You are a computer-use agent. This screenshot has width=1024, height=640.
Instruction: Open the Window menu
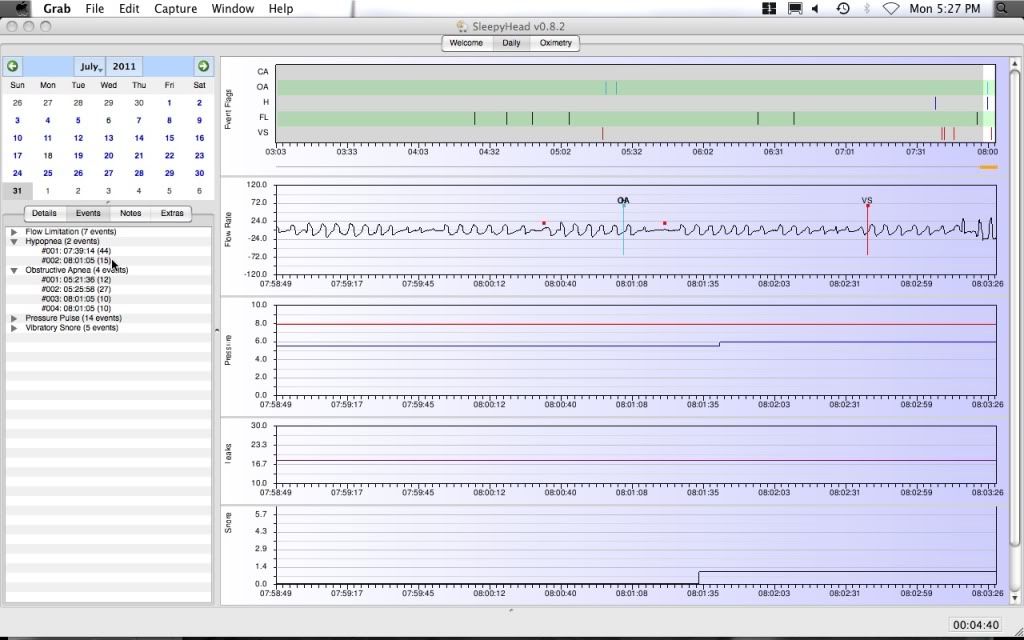point(232,8)
